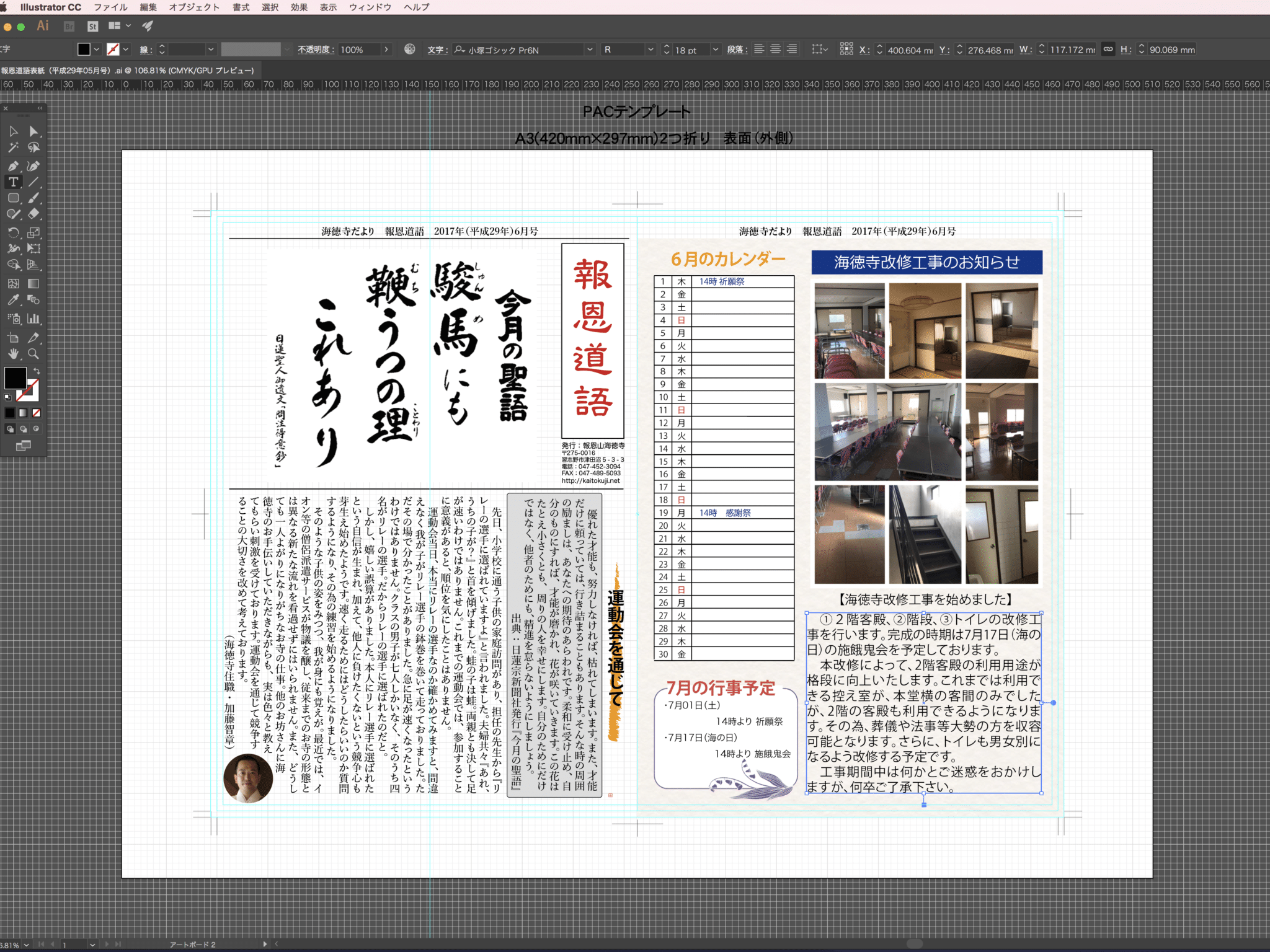Toggle constrain width and height proportions link
This screenshot has width=1270, height=952.
[x=1108, y=50]
